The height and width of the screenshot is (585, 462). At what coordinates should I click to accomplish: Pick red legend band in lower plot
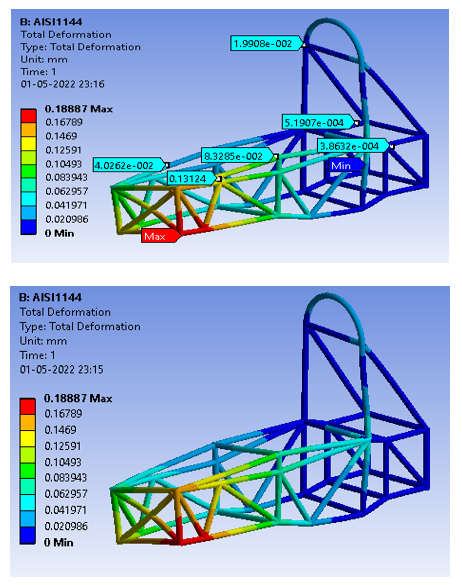pyautogui.click(x=28, y=406)
